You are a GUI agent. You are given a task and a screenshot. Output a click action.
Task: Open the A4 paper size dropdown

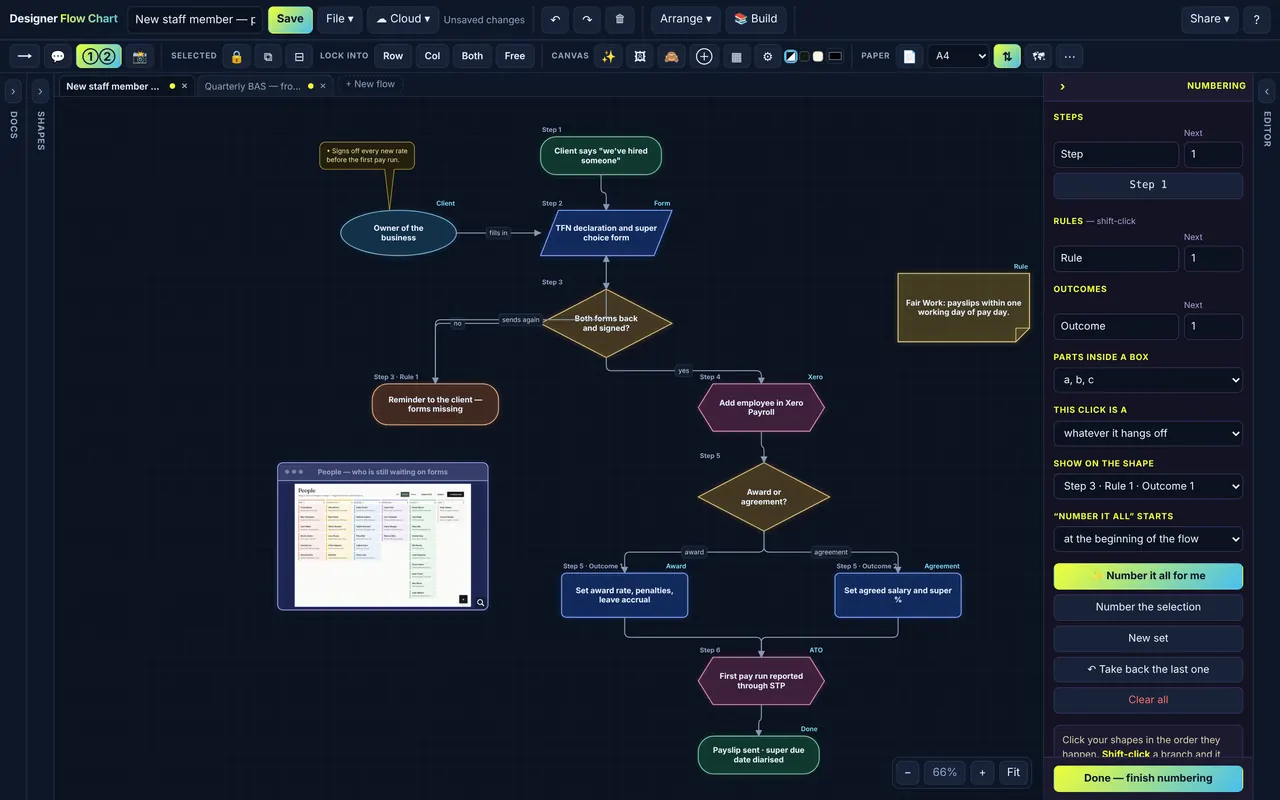coord(958,56)
